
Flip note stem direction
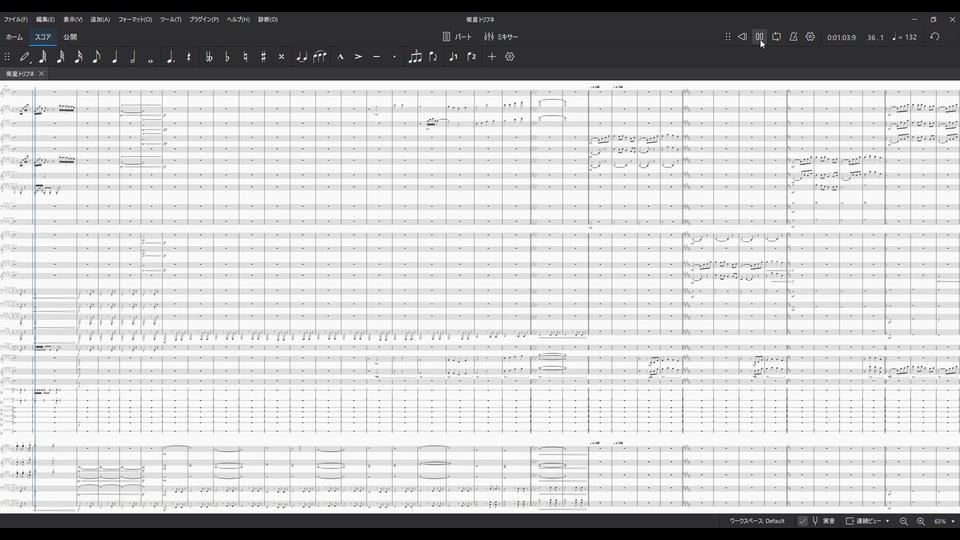pos(433,57)
